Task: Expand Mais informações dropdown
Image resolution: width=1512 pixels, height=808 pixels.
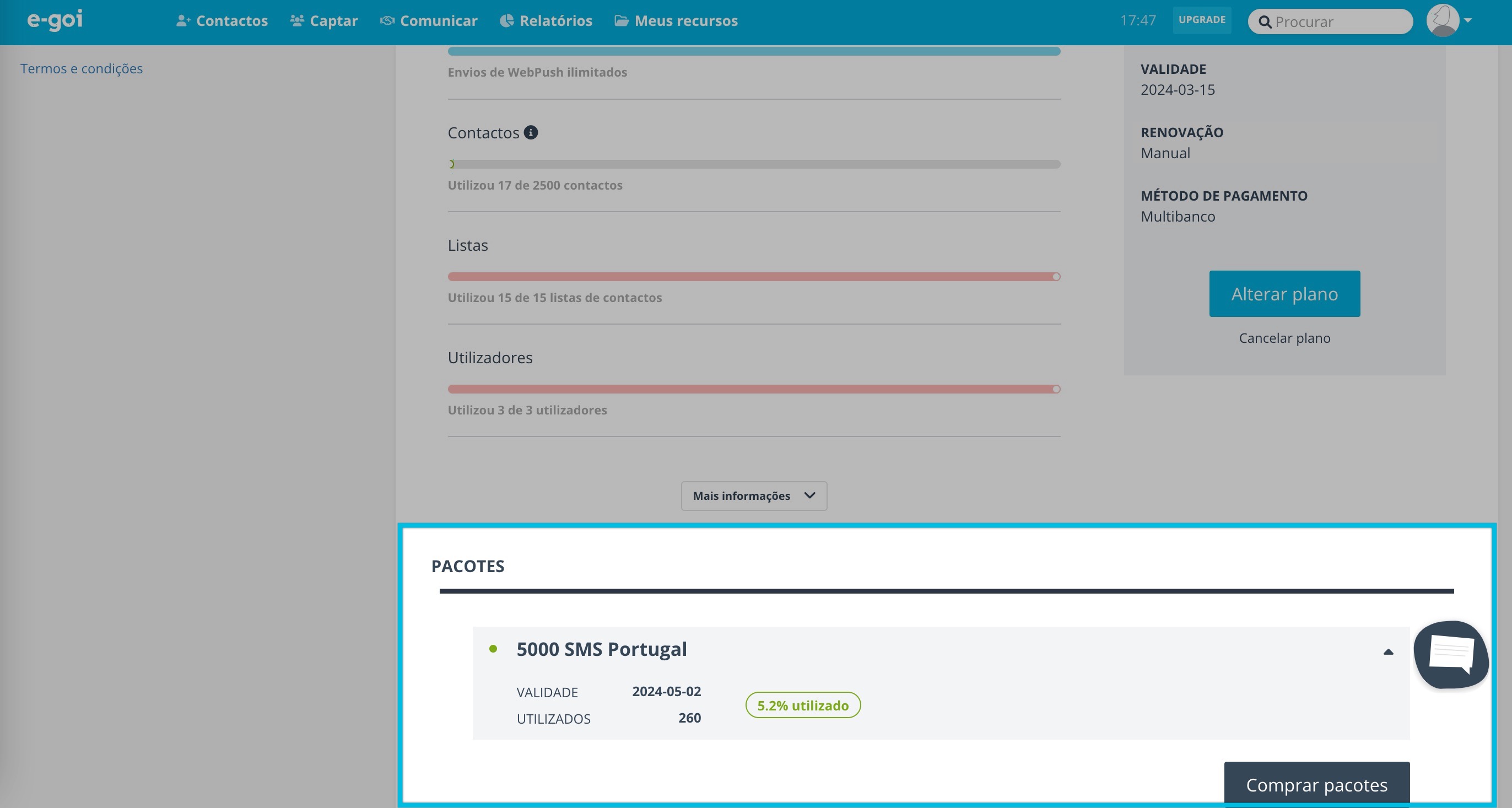Action: [754, 496]
